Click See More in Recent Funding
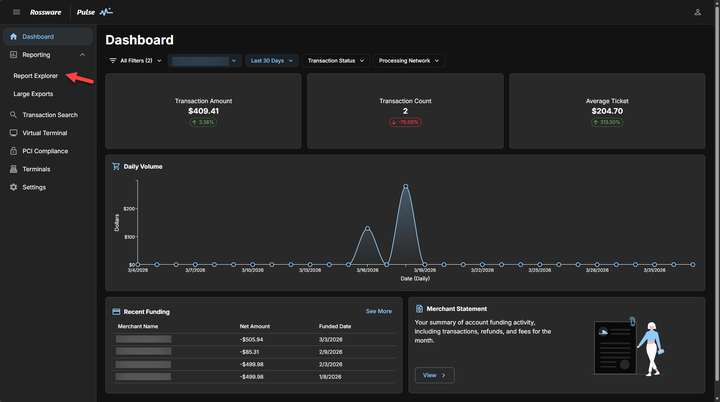 (x=378, y=311)
